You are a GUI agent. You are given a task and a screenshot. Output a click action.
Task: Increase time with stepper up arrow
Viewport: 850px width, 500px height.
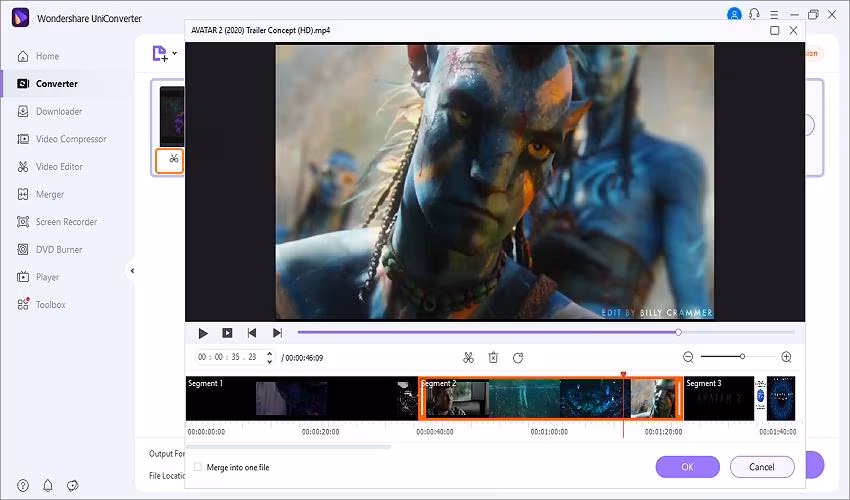click(x=269, y=354)
